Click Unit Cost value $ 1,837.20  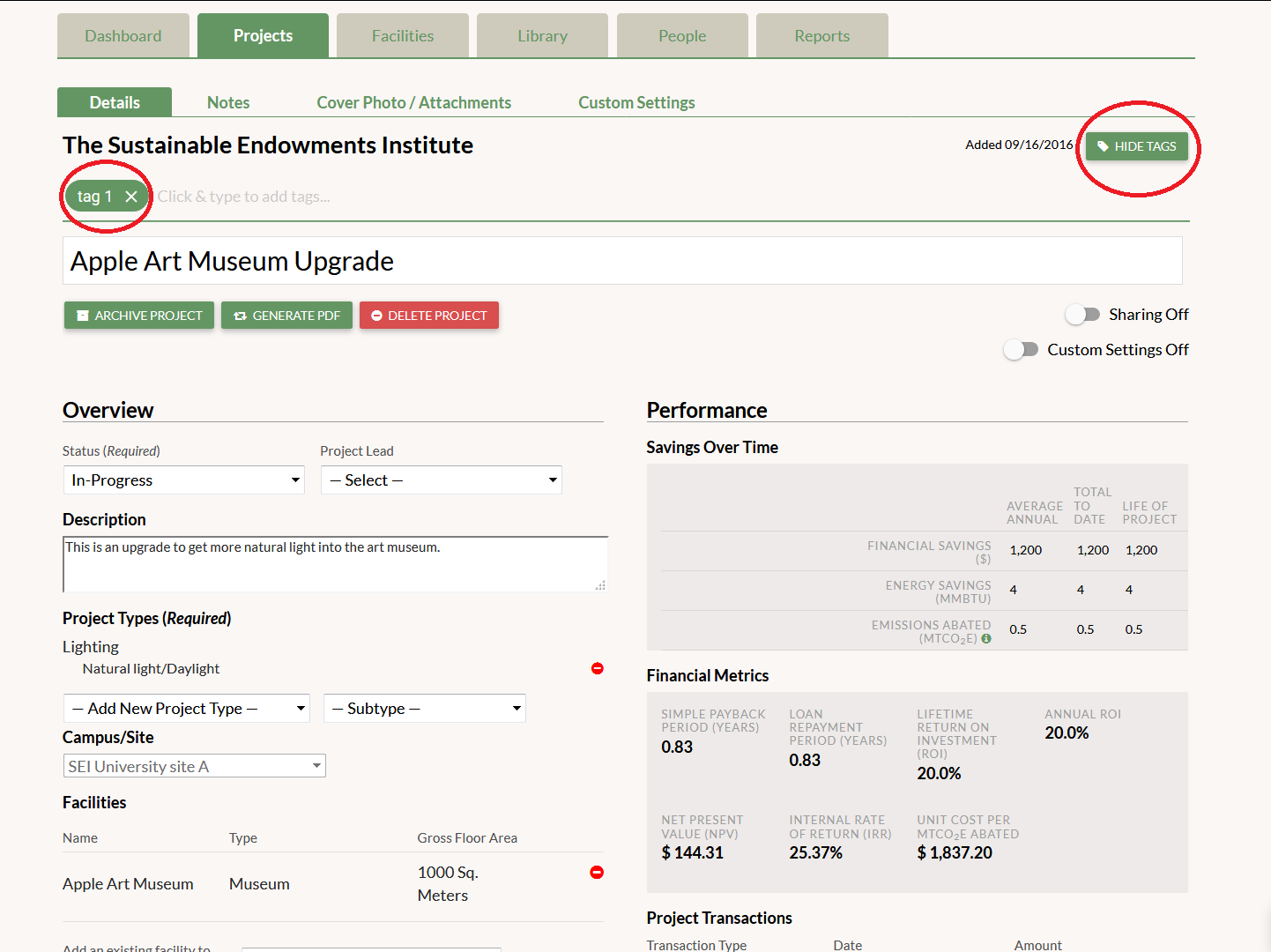[955, 852]
